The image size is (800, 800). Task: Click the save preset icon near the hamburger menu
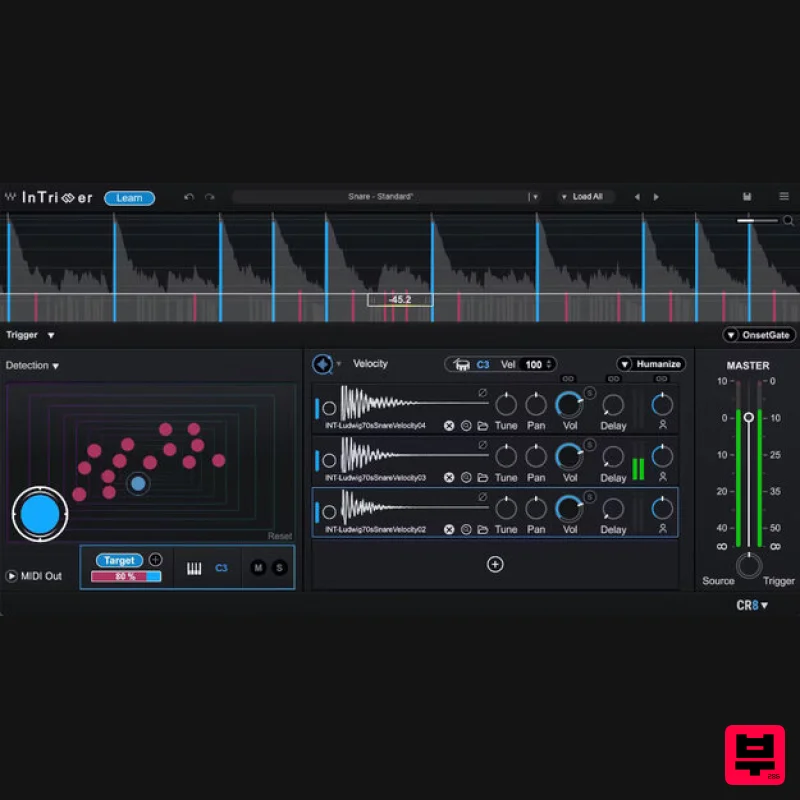point(747,196)
